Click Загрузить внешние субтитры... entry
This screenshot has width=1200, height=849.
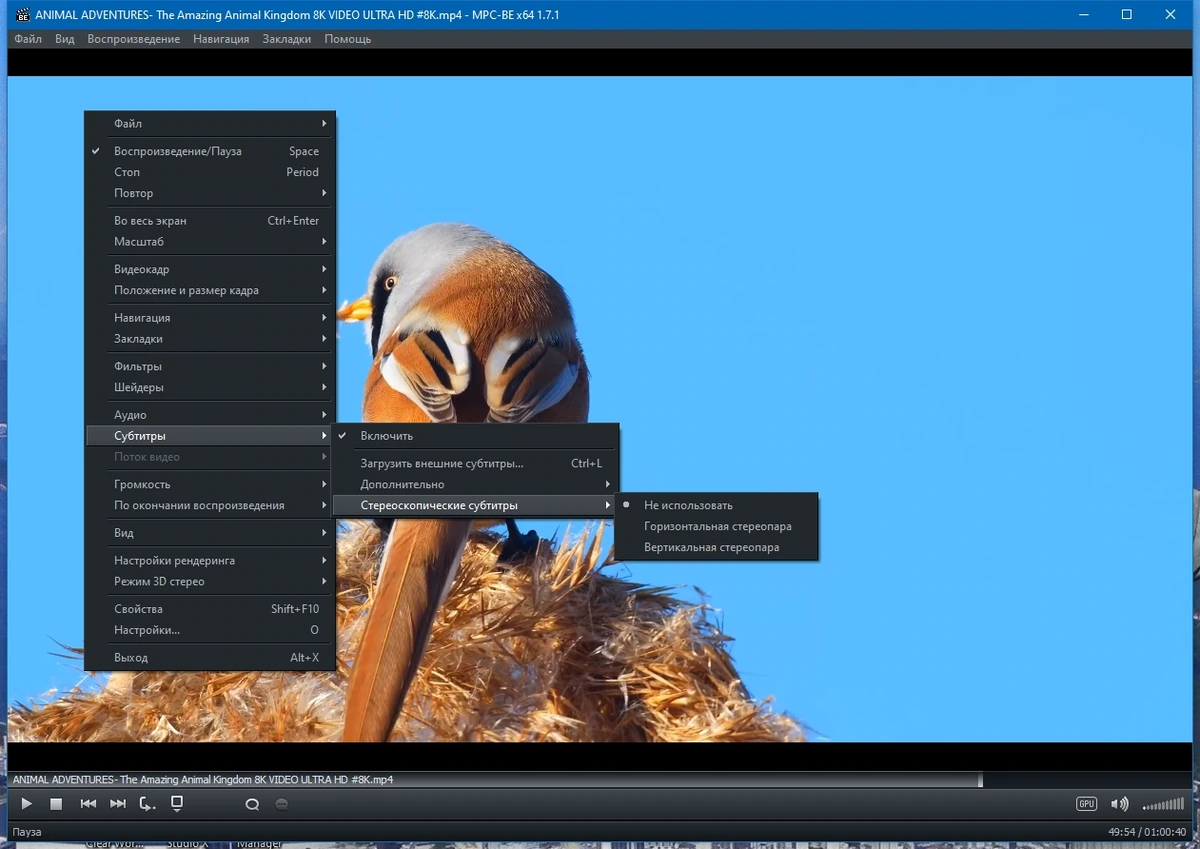pos(475,464)
